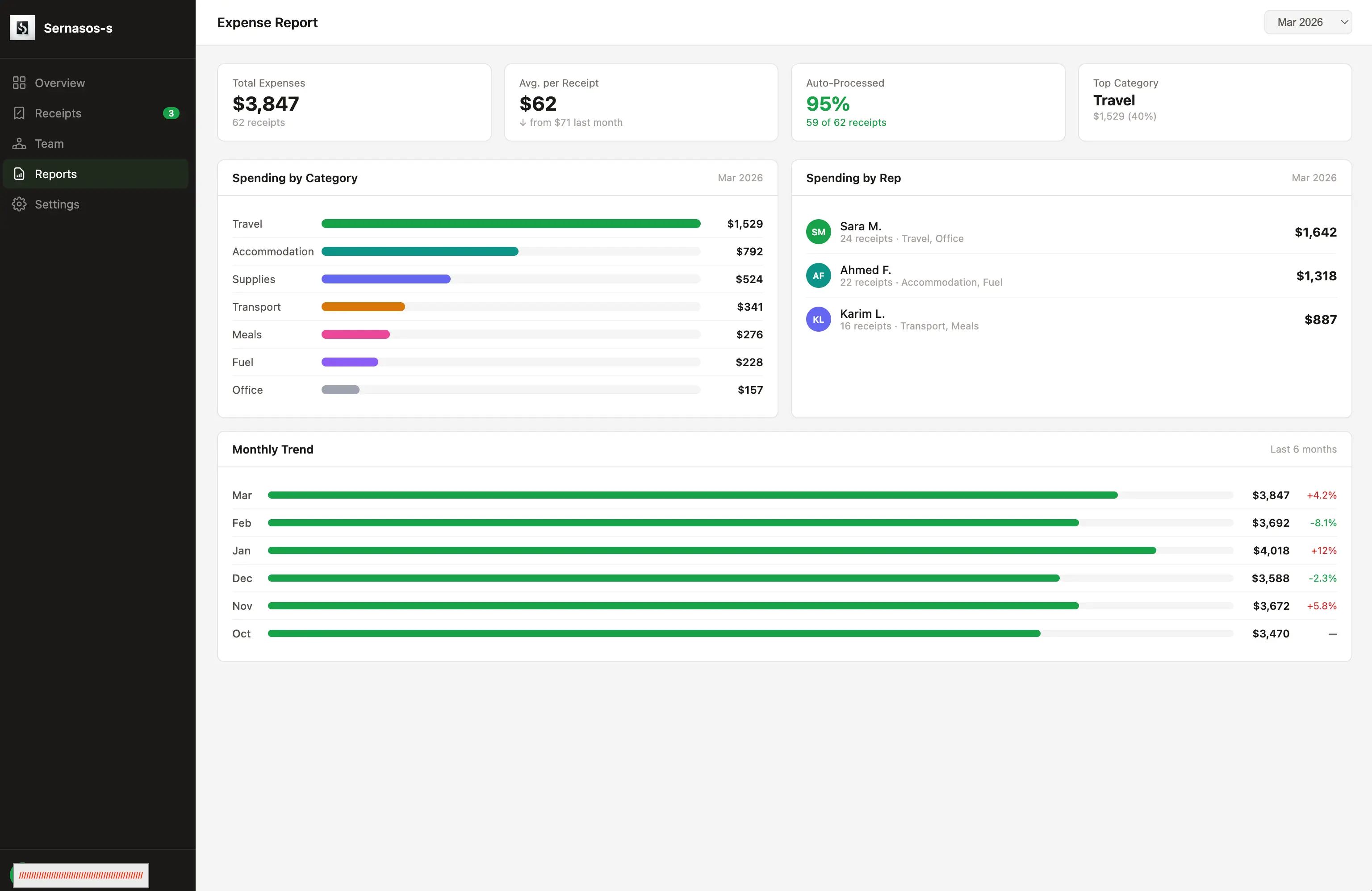Click the Sernasos-s logo icon
This screenshot has width=1372, height=891.
point(22,28)
